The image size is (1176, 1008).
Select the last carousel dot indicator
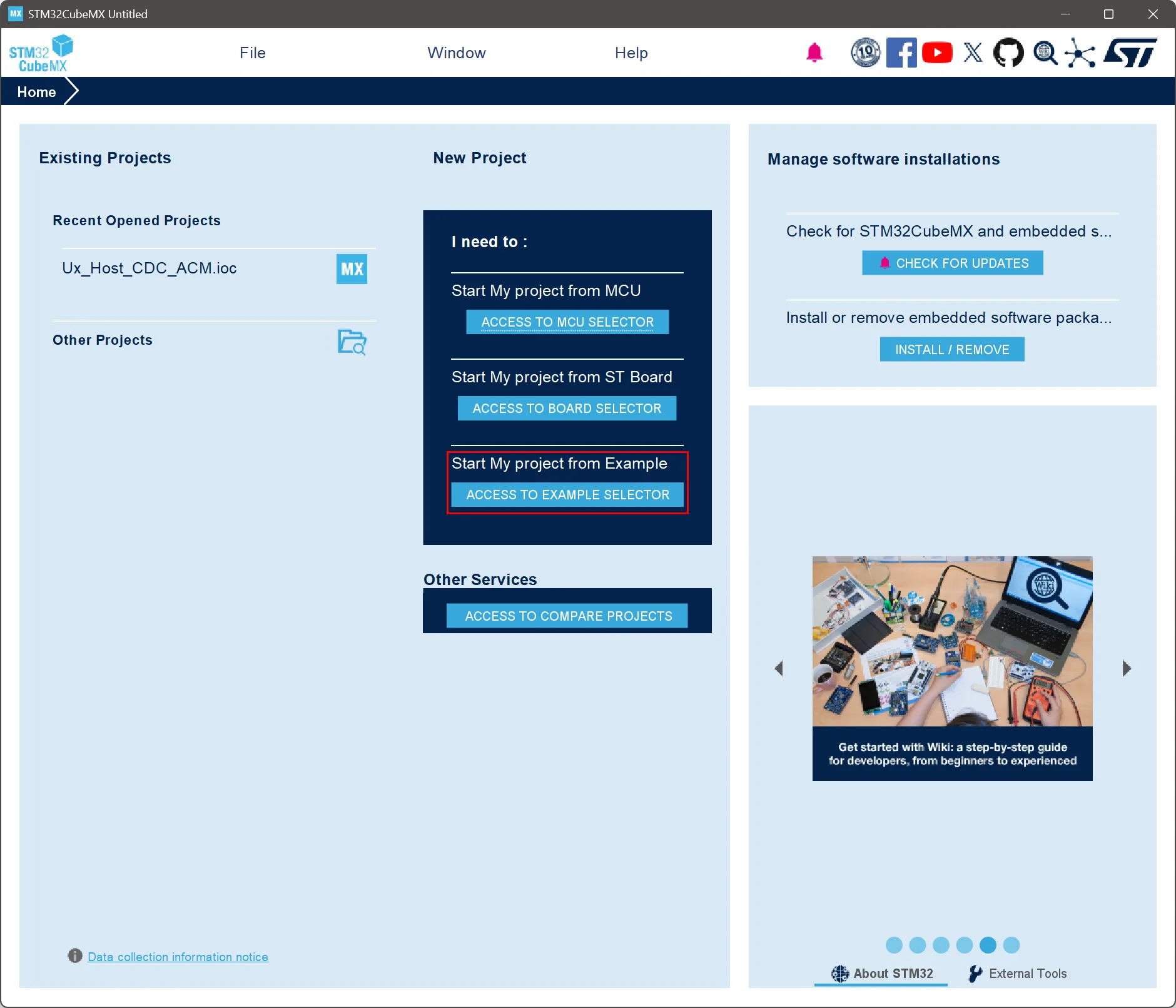pyautogui.click(x=1010, y=945)
